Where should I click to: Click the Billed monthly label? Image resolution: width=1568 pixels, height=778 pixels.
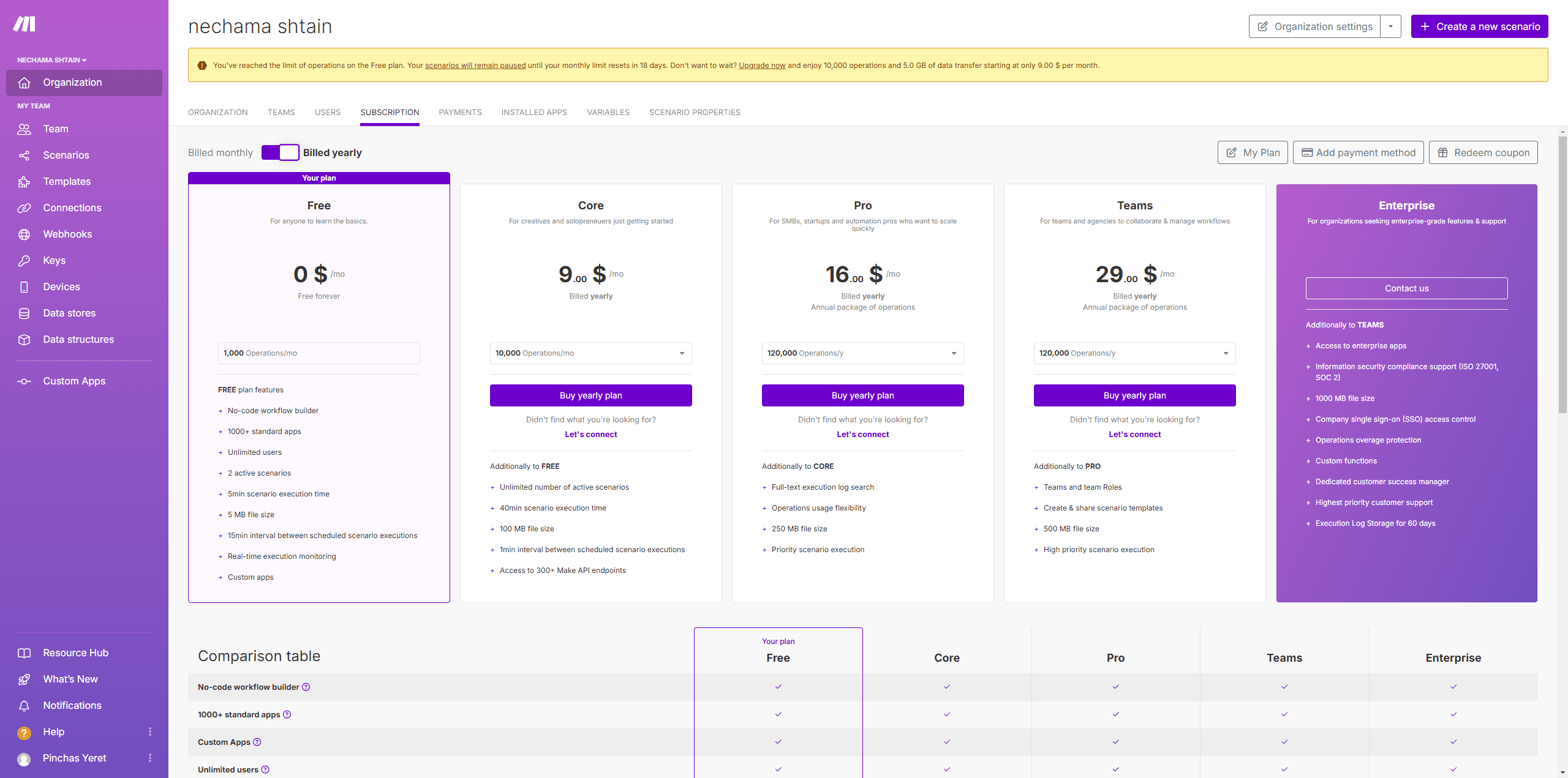pyautogui.click(x=221, y=152)
